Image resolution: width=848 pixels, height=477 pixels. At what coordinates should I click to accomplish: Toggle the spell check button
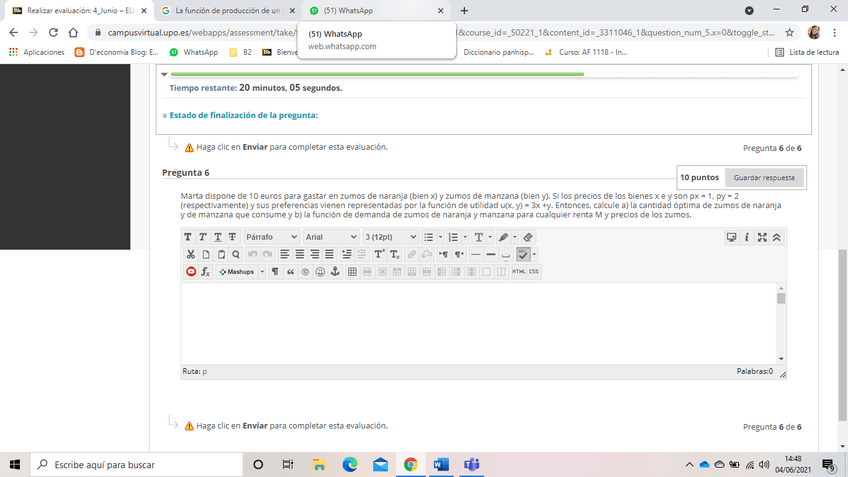tap(523, 254)
